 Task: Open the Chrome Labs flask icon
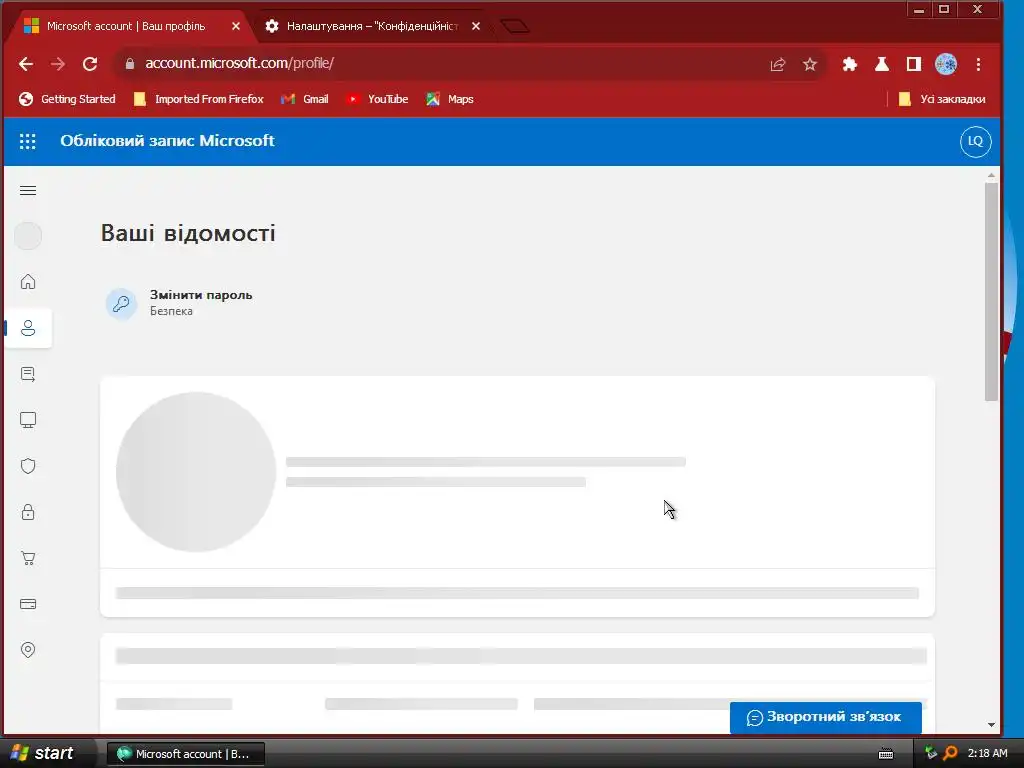point(882,64)
